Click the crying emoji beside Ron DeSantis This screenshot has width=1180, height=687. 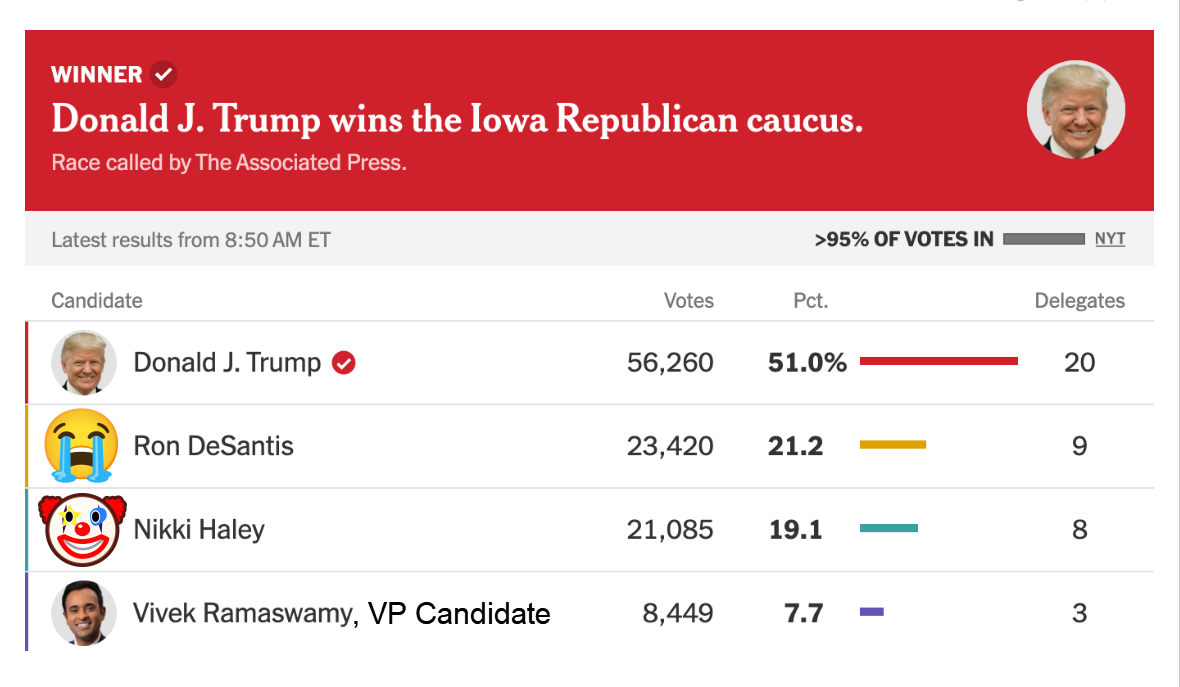coord(82,446)
